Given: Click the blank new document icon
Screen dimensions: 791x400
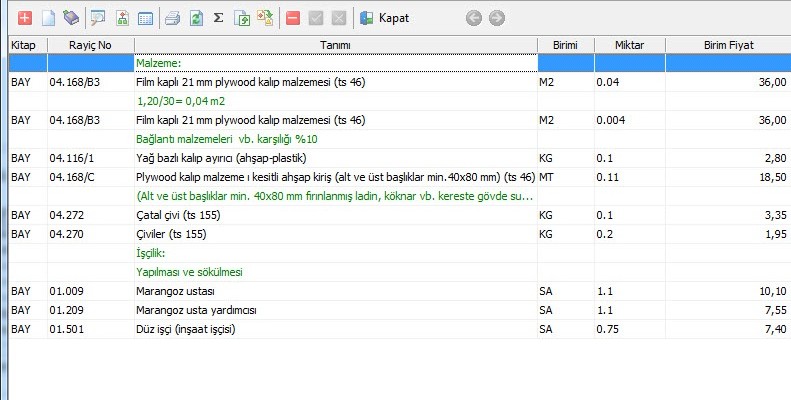Looking at the screenshot, I should click(47, 18).
